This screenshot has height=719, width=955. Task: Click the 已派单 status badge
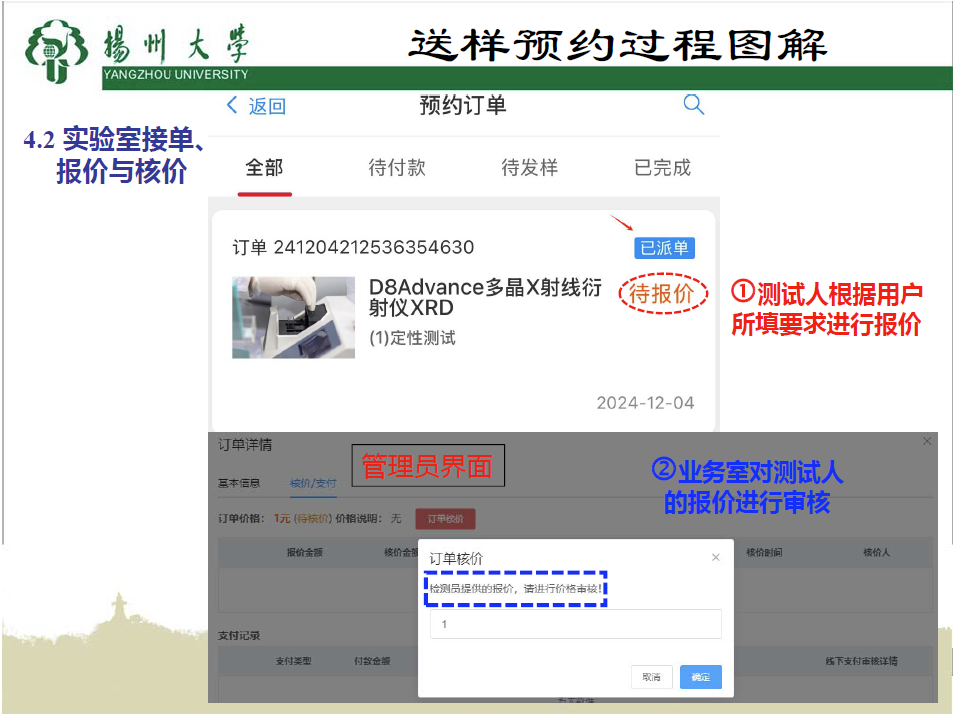664,248
